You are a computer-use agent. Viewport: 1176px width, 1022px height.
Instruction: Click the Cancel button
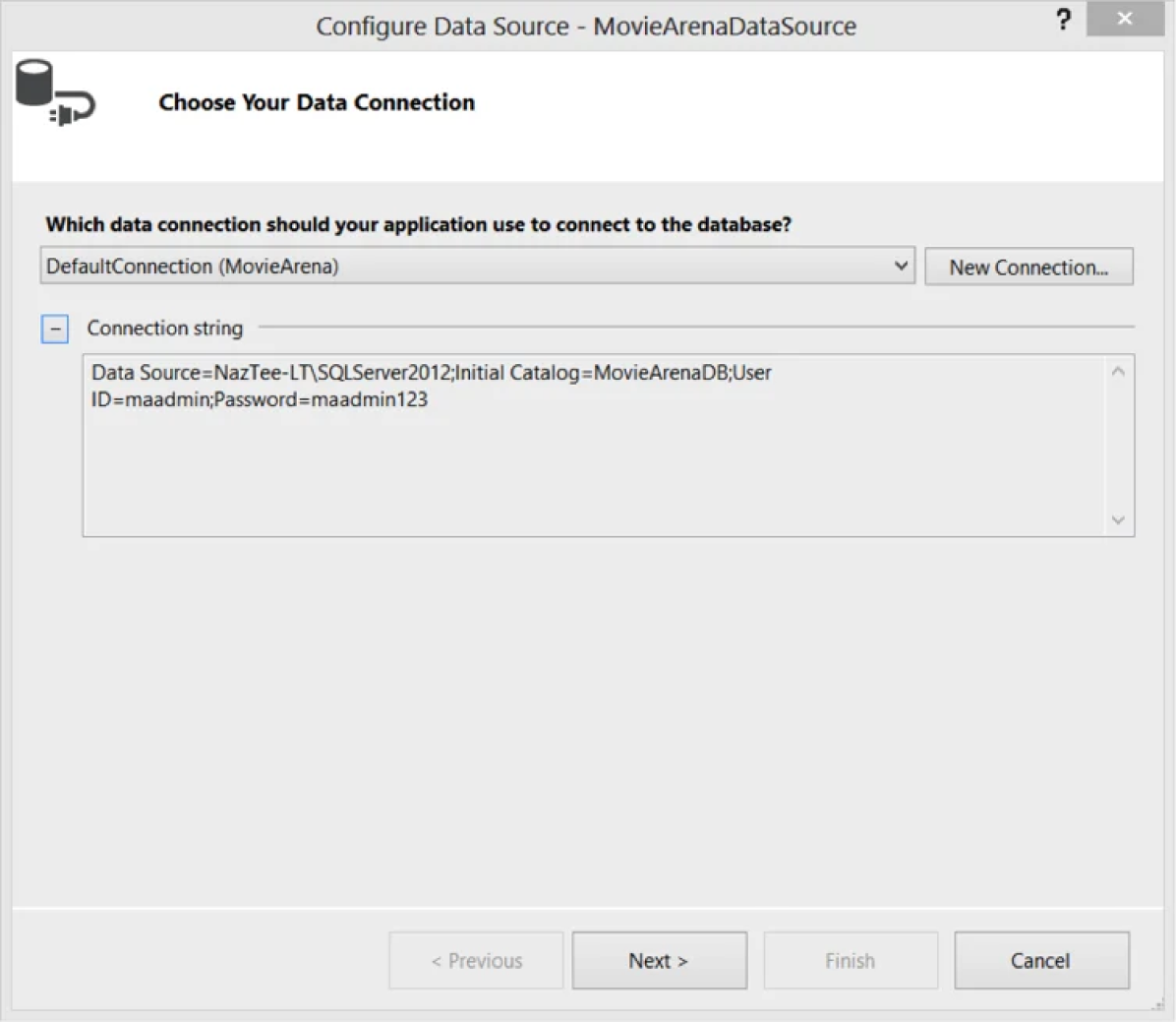pyautogui.click(x=1041, y=960)
